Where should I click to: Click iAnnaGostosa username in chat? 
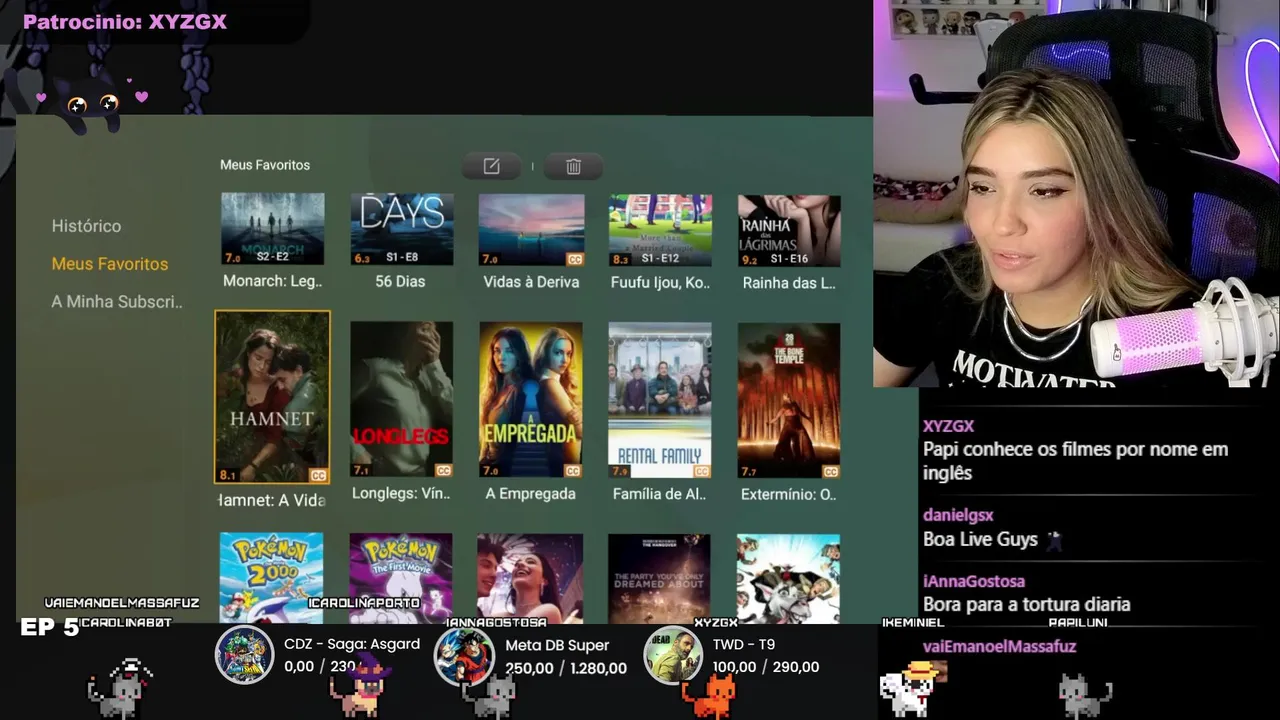(974, 581)
